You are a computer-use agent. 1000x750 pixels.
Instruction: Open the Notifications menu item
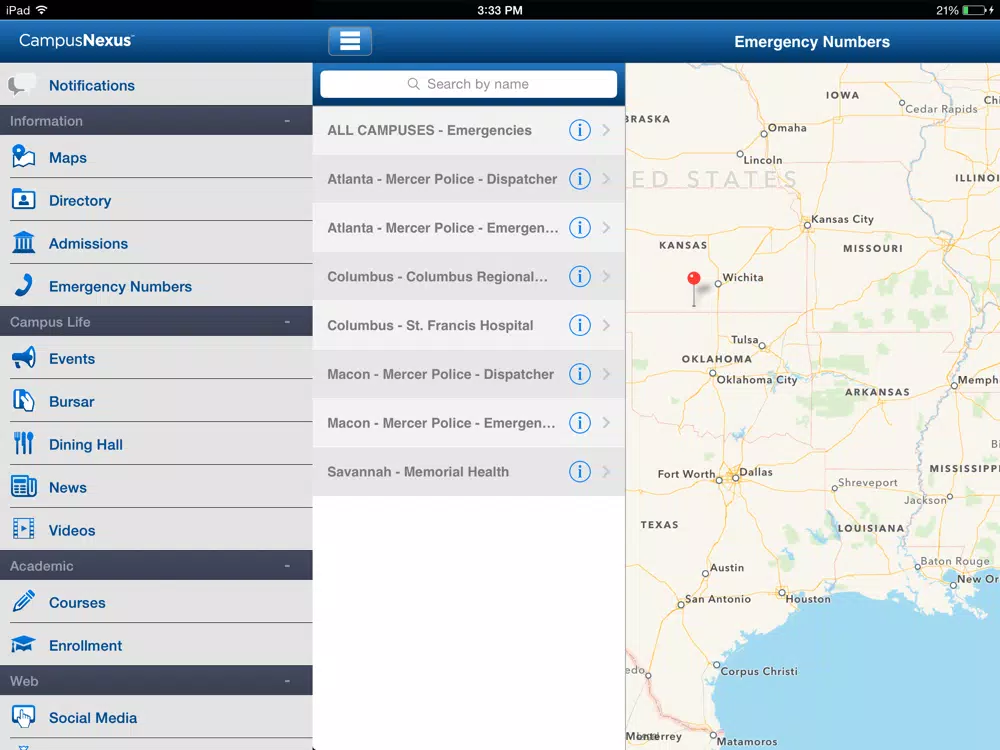click(156, 85)
